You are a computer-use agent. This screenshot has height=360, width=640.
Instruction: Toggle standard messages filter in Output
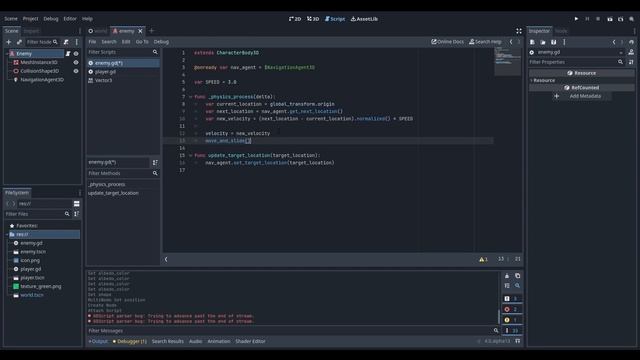click(x=512, y=299)
